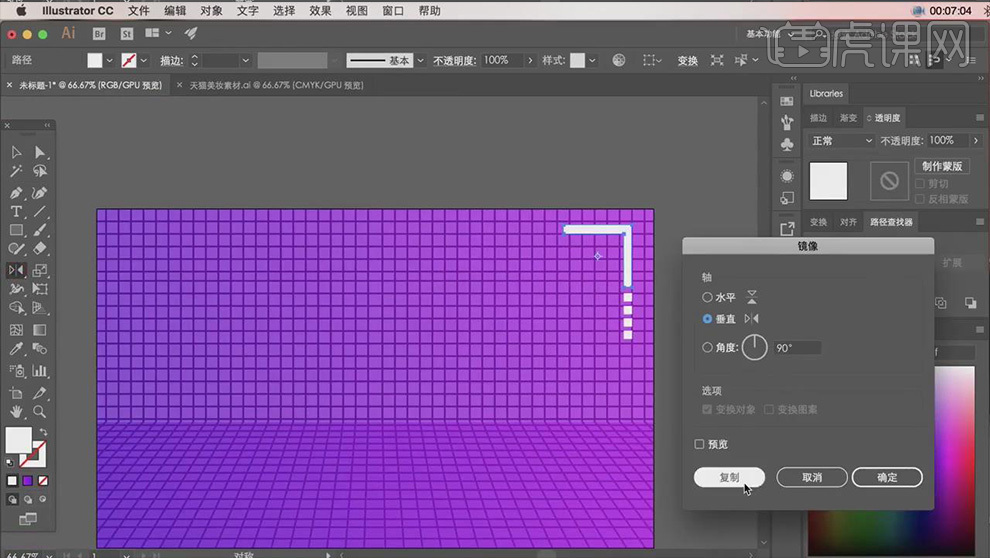Select the Scale tool
990x558 pixels.
(x=40, y=270)
